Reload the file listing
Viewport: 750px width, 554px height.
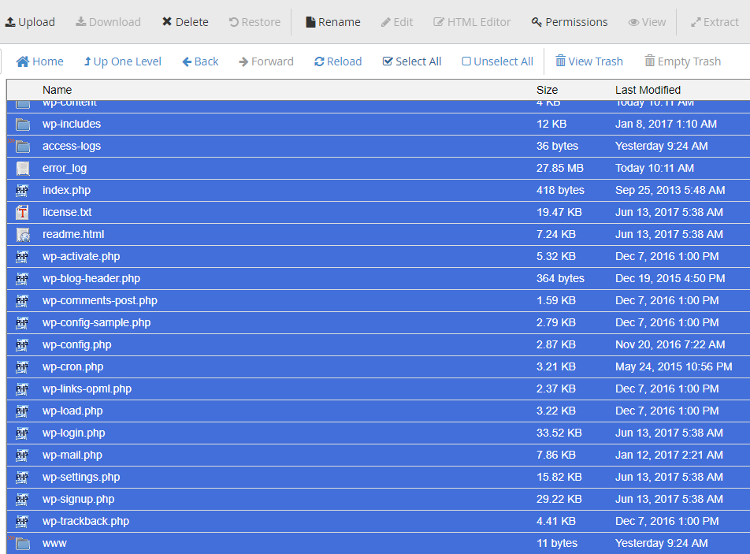[338, 61]
